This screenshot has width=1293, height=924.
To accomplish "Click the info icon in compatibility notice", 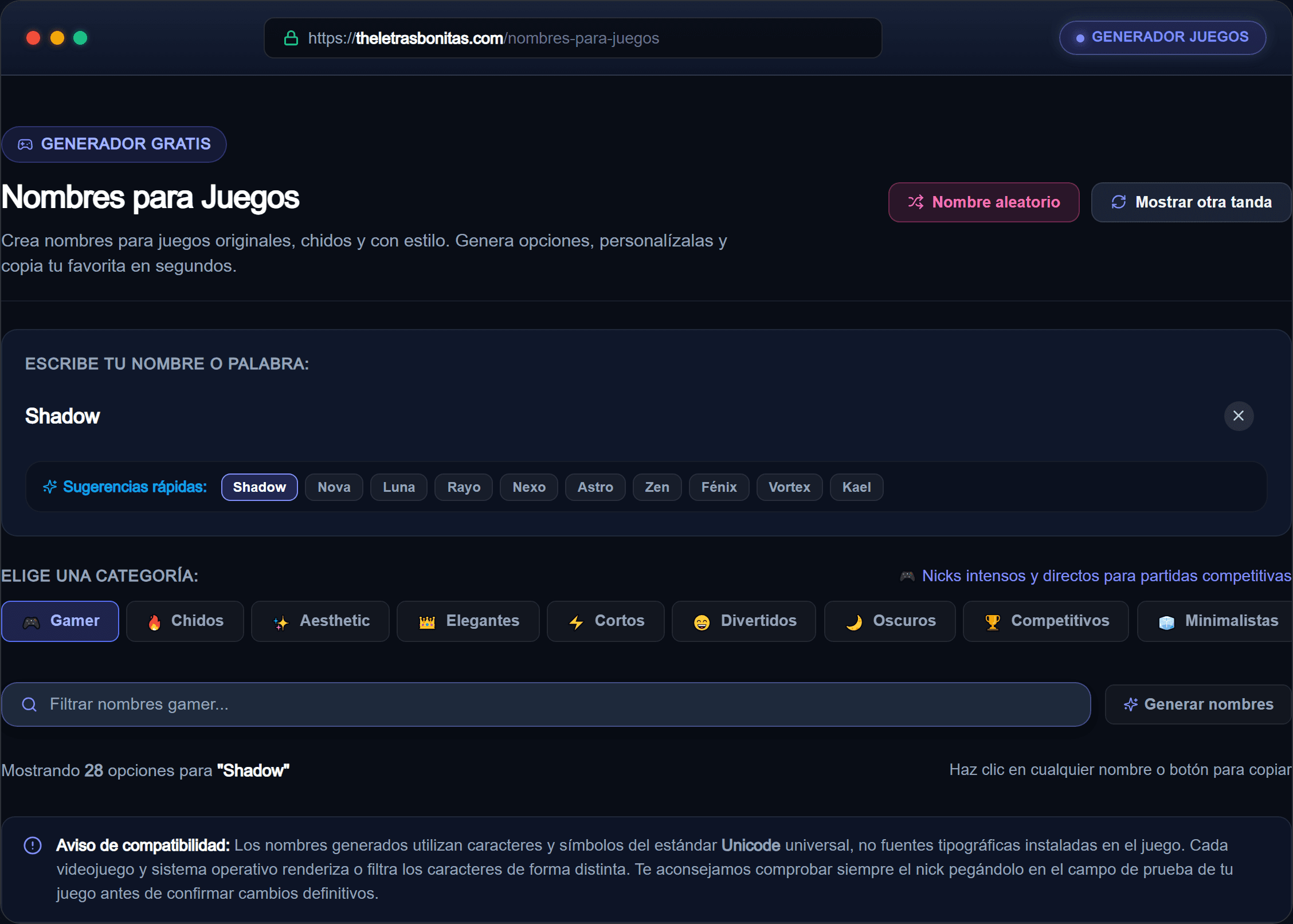I will (x=33, y=845).
